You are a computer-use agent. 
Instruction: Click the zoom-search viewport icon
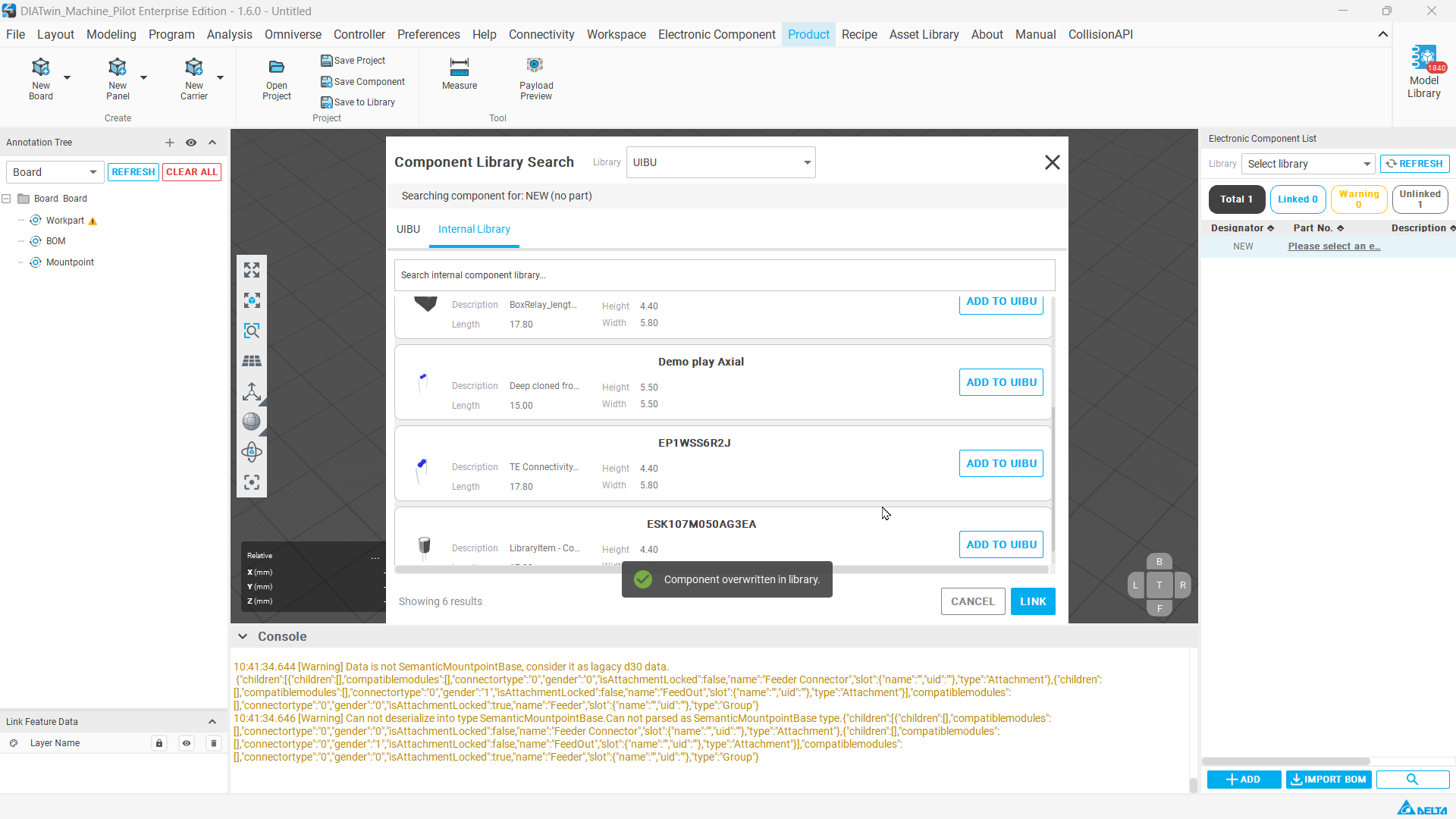click(x=252, y=331)
